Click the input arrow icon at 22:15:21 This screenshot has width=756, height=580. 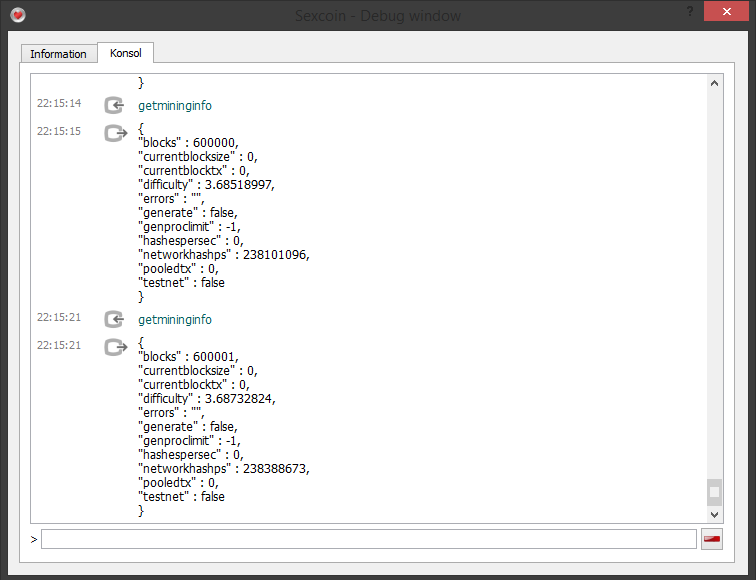(x=114, y=319)
